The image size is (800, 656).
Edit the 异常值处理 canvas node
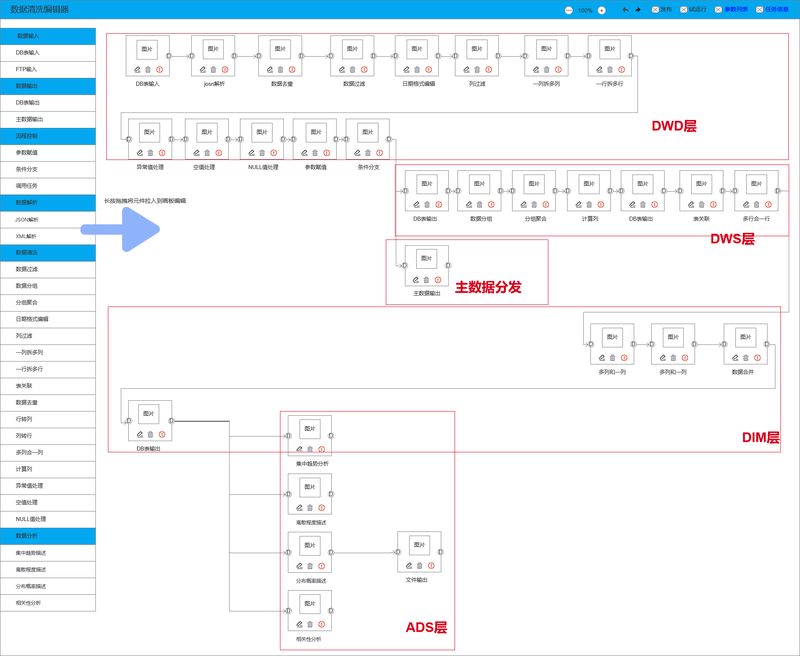[x=140, y=153]
